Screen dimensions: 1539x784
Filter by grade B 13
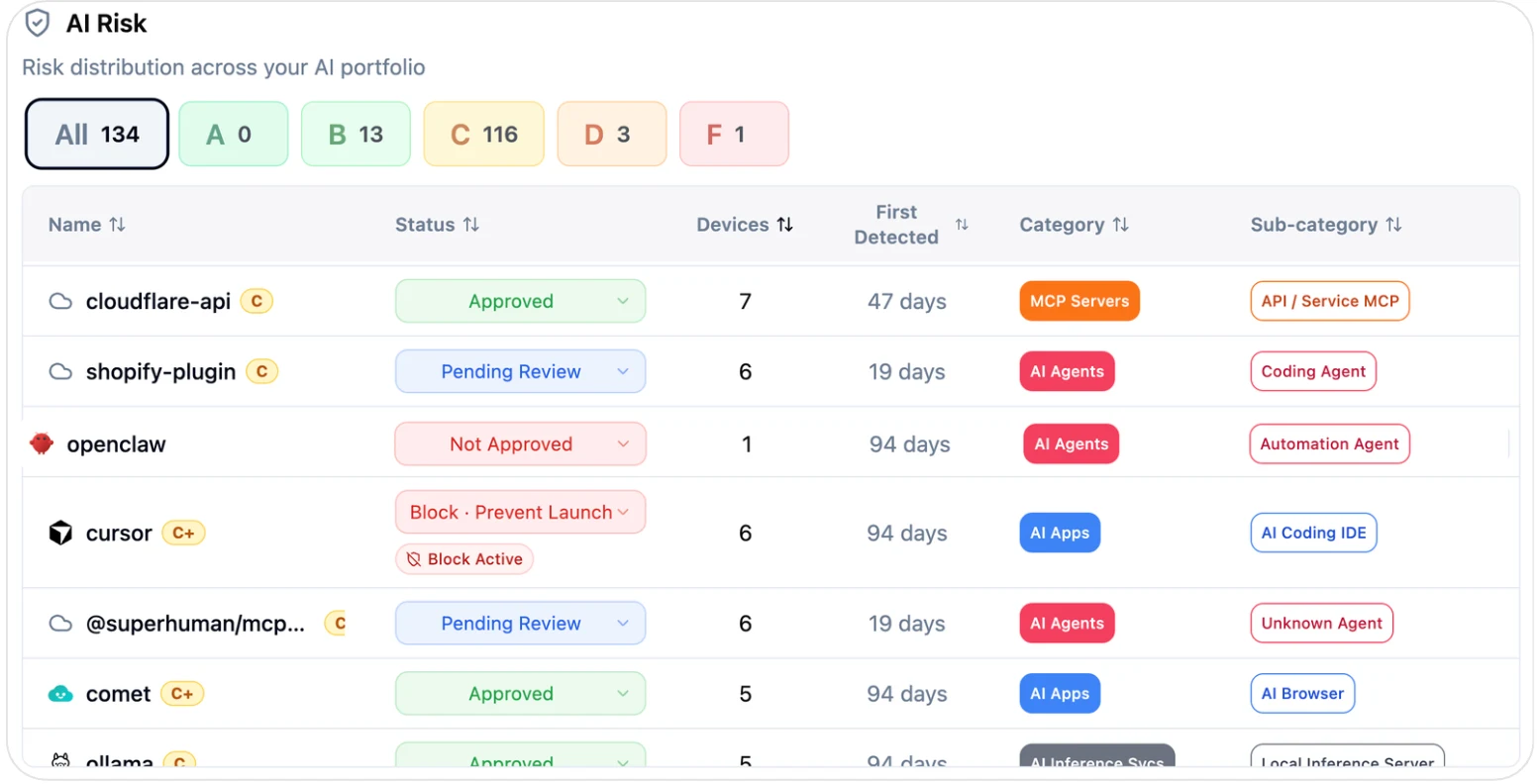(x=356, y=134)
